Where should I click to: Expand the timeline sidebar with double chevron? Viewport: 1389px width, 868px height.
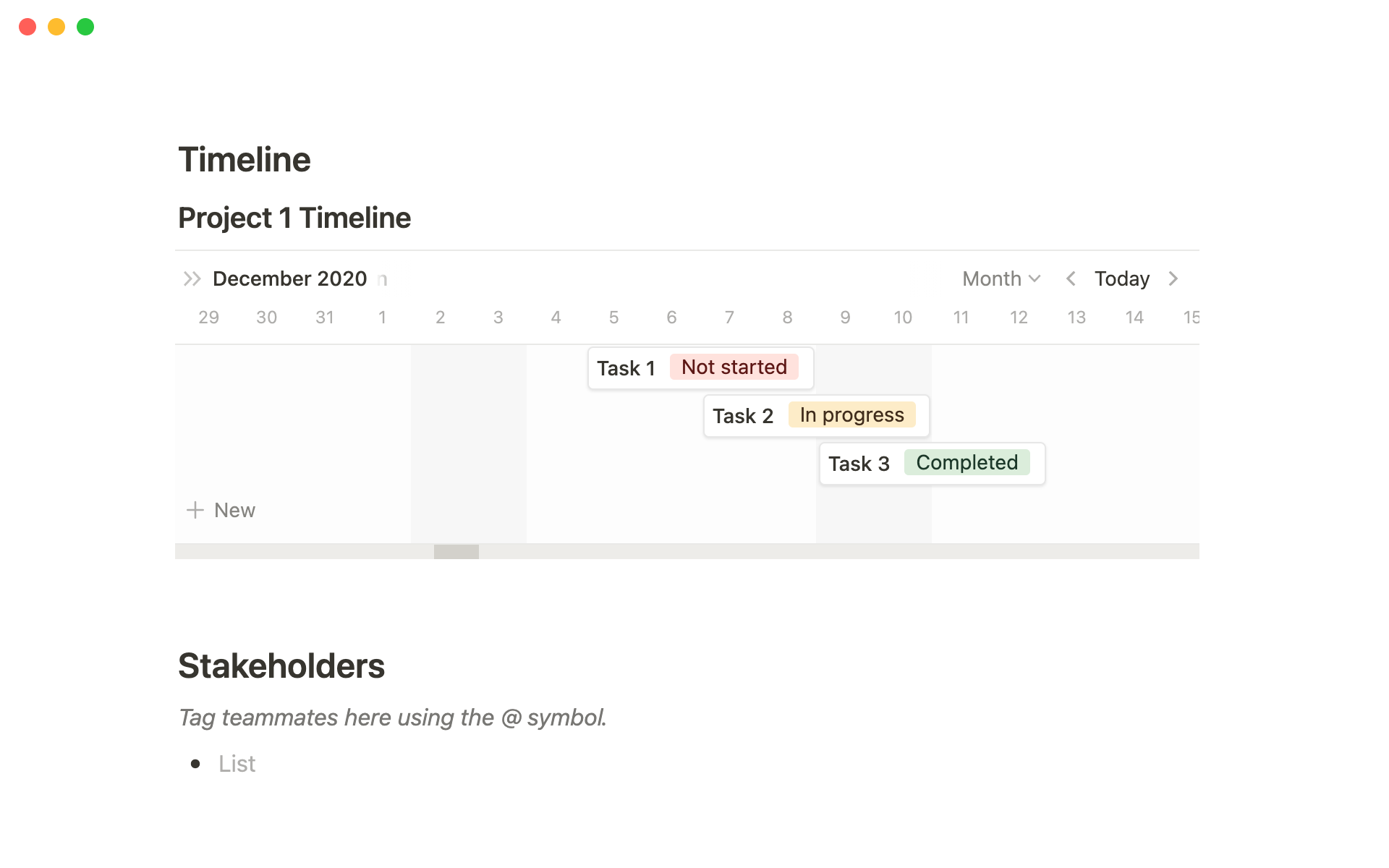[192, 279]
